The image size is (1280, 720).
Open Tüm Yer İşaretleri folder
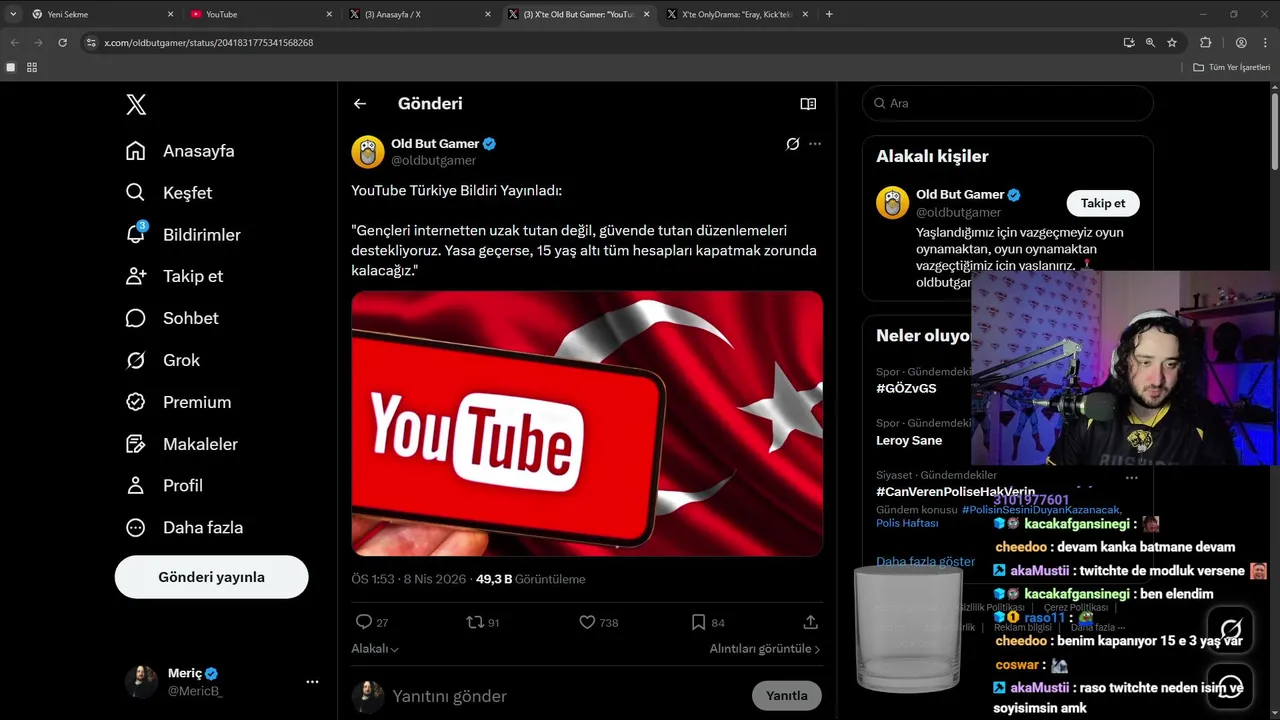[1232, 67]
